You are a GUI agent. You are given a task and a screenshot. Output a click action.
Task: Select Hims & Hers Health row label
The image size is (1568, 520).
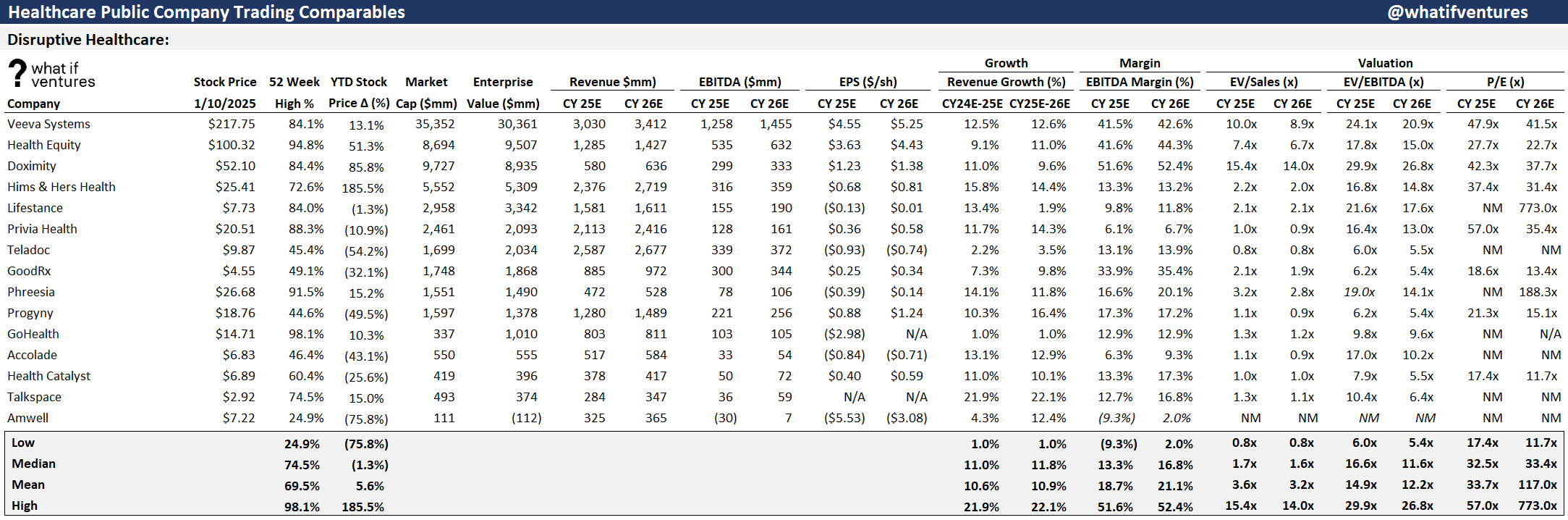[x=62, y=187]
